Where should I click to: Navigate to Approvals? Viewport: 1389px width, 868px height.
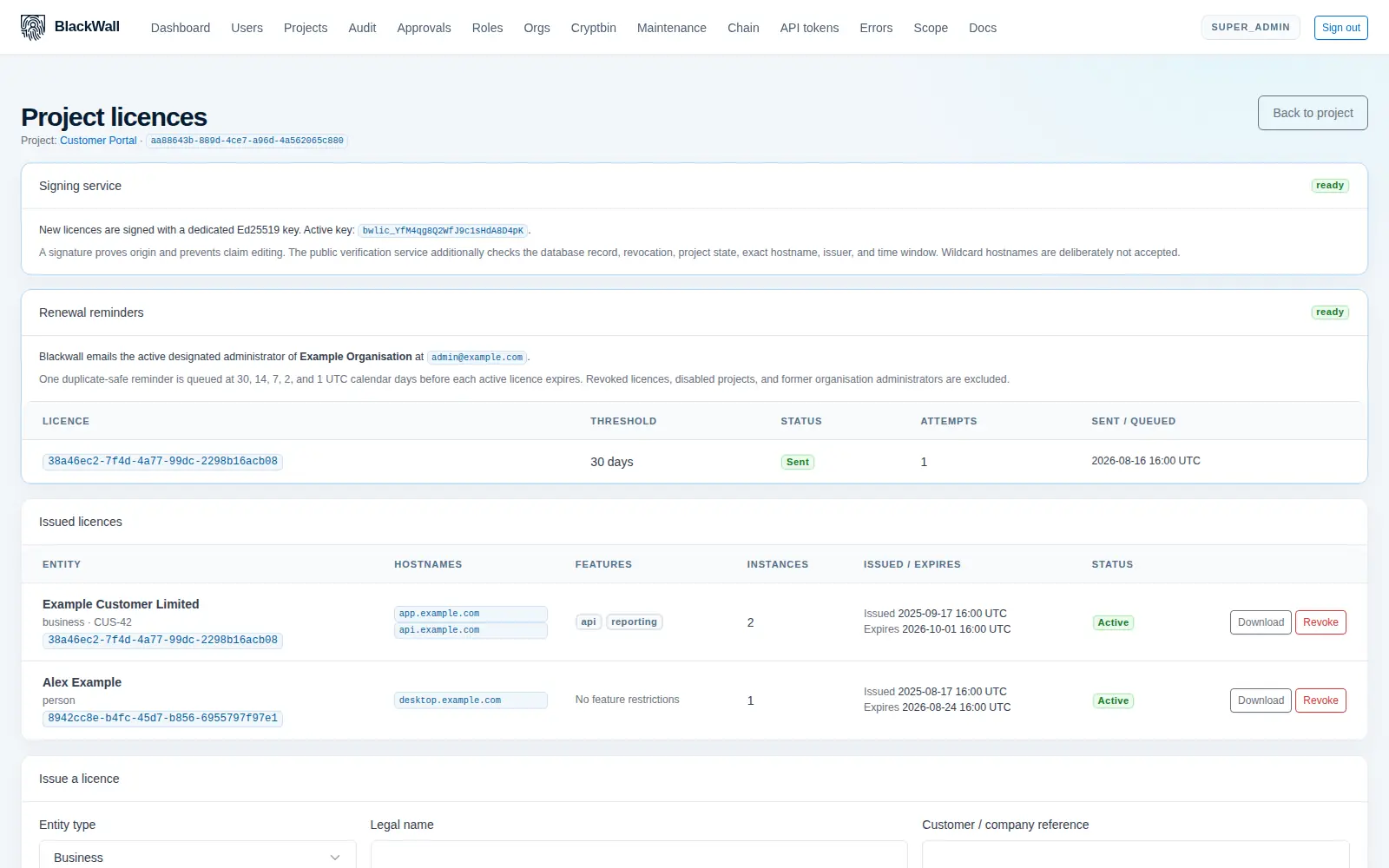(424, 28)
